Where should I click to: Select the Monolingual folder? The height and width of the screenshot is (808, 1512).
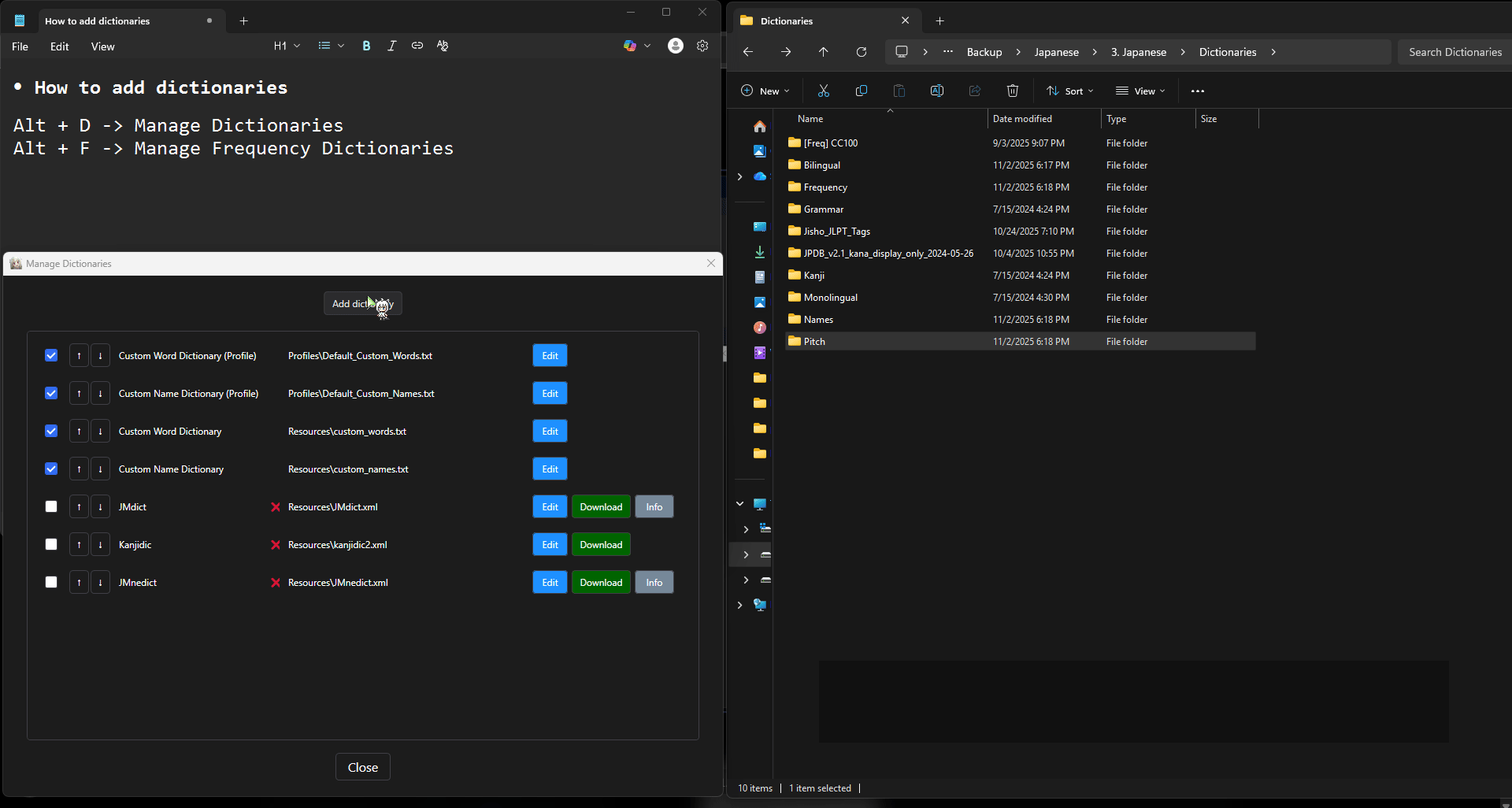(1021, 298)
